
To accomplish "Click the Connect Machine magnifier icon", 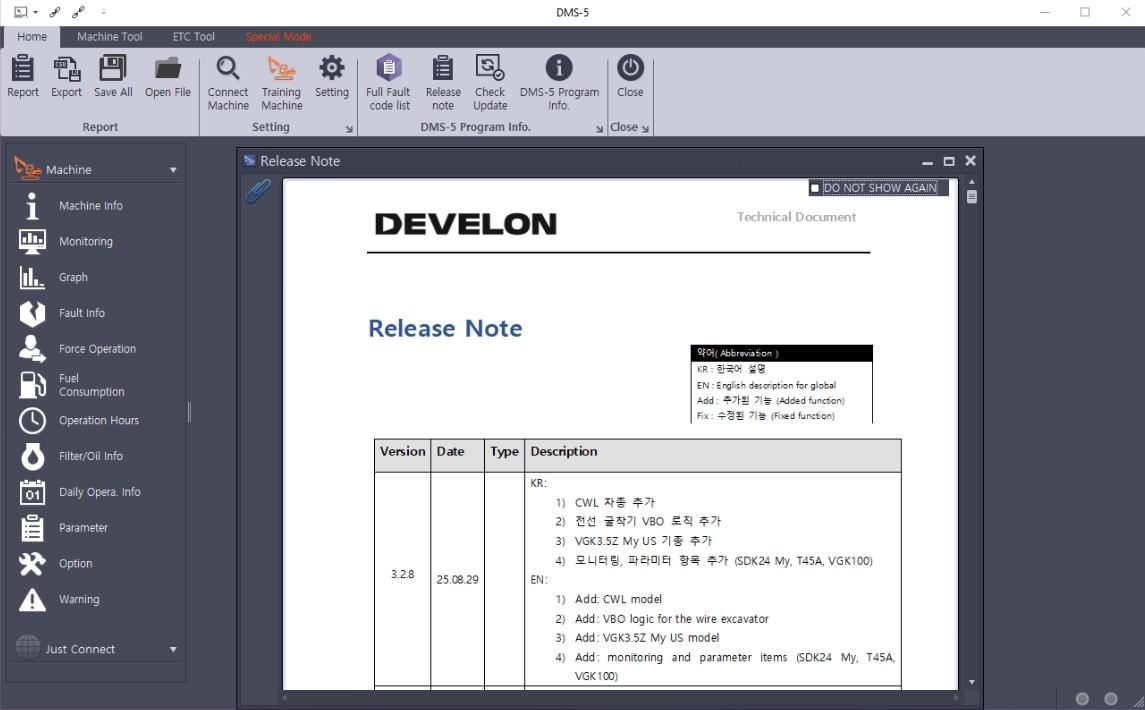I will (228, 69).
